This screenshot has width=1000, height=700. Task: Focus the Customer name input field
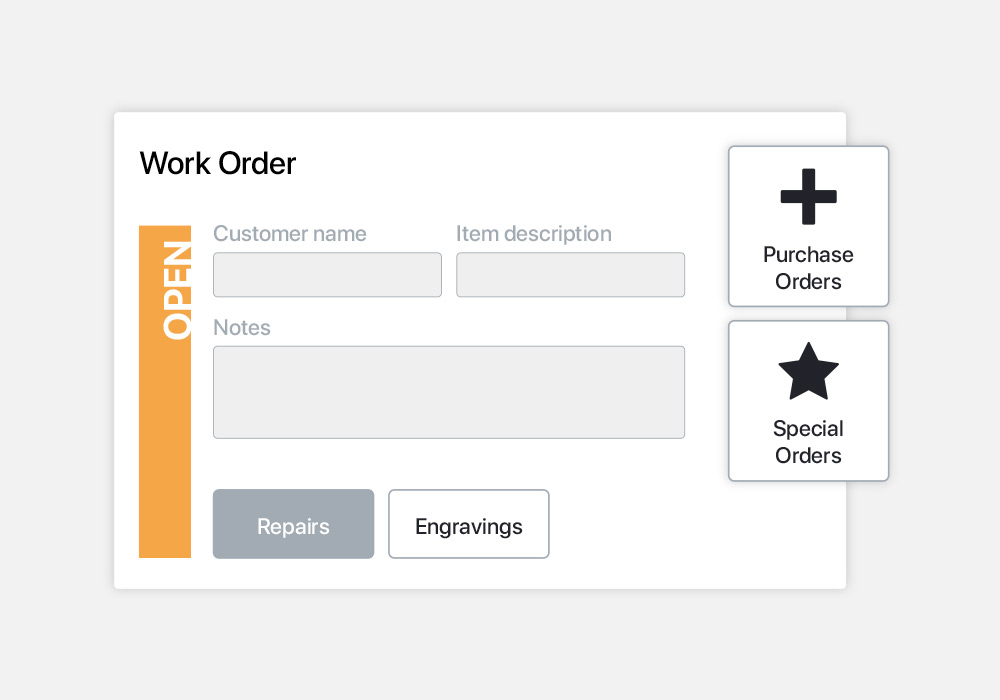click(327, 275)
